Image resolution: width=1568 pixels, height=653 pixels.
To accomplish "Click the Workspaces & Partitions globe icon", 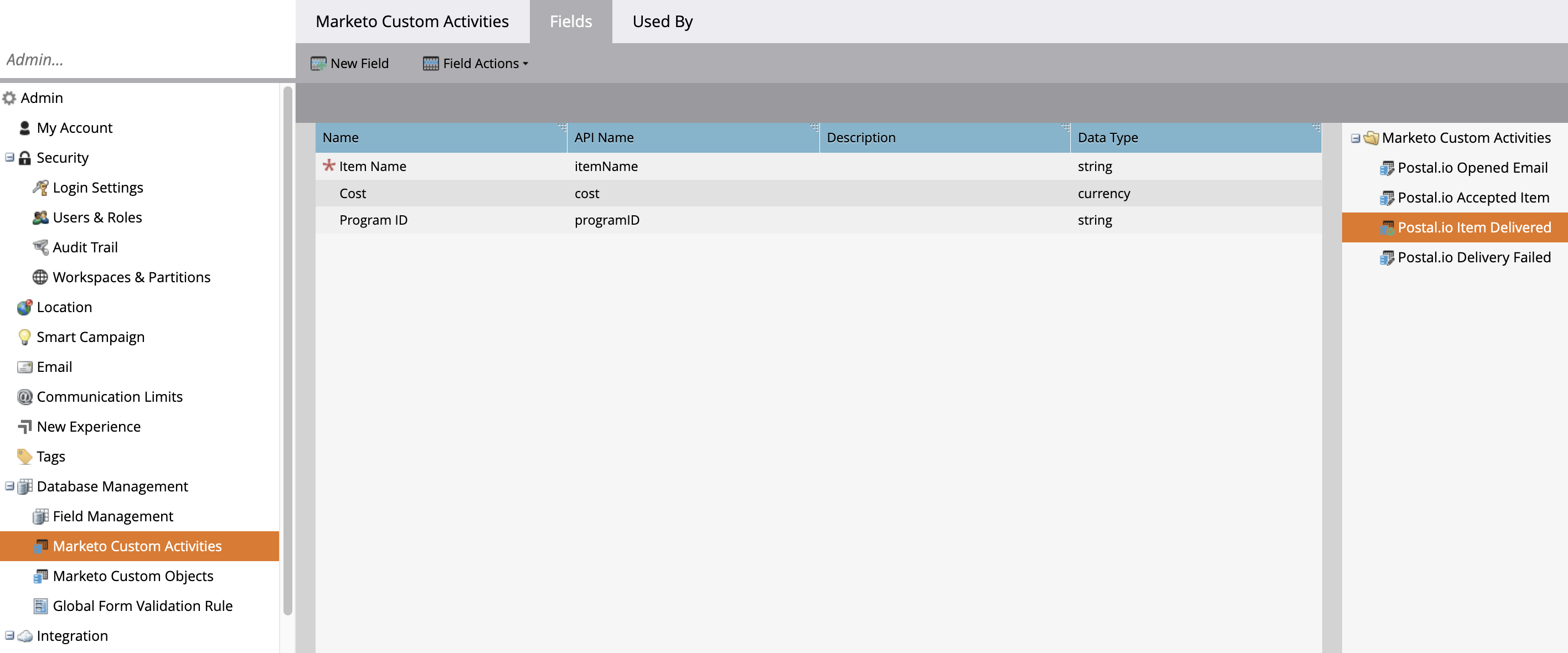I will (x=40, y=277).
